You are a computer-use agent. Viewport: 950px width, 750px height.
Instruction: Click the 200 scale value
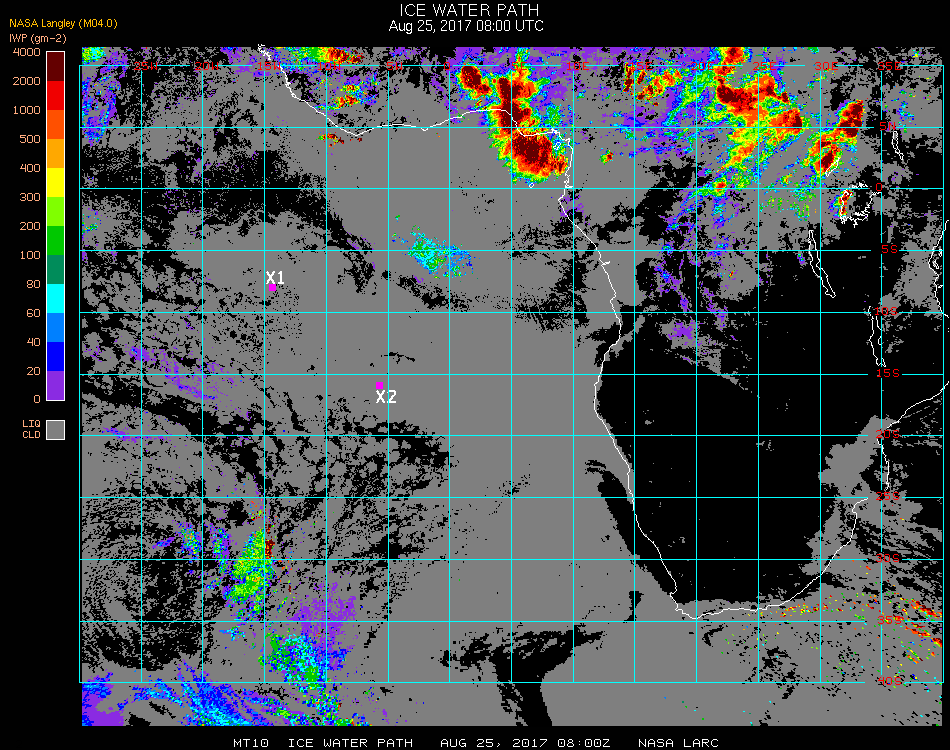(x=30, y=227)
